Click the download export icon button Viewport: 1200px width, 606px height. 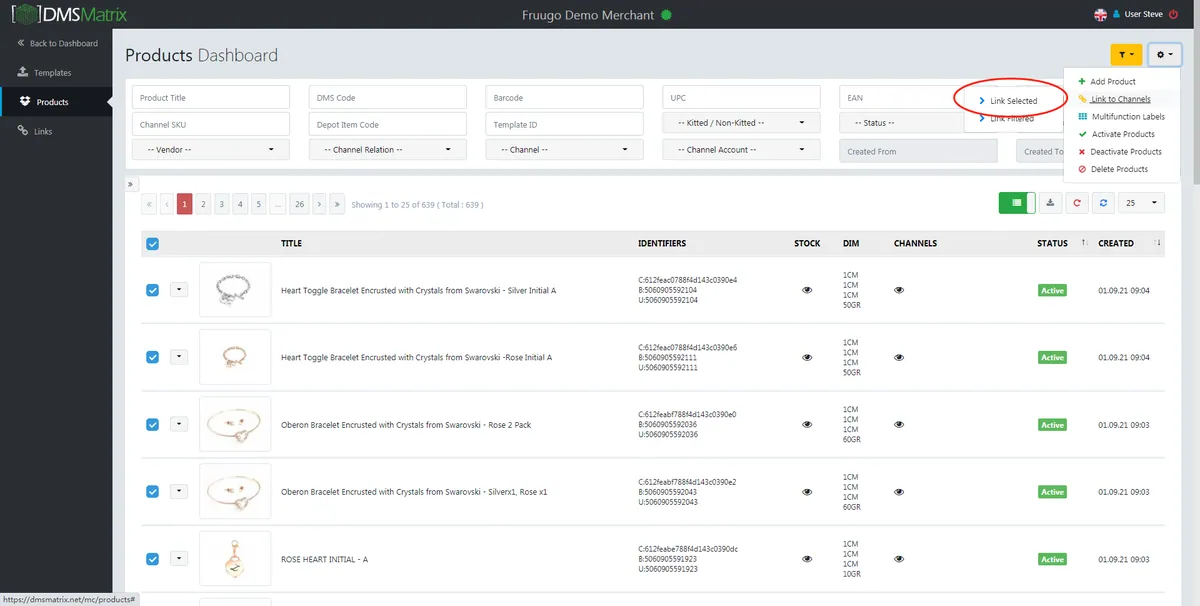[x=1050, y=203]
